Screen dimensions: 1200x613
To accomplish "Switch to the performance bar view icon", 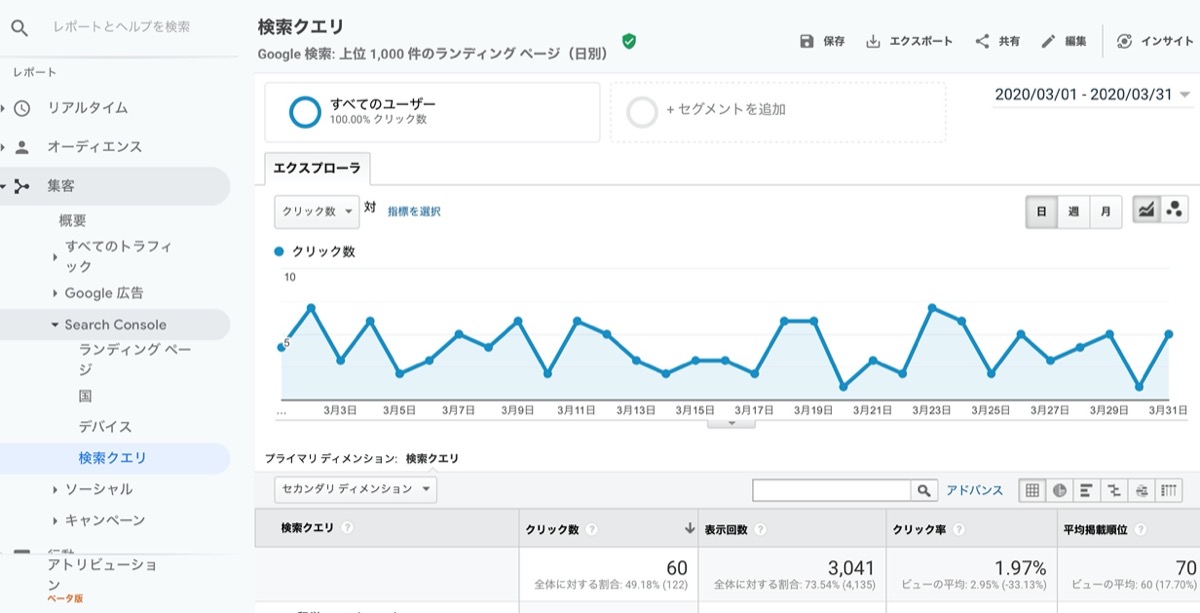I will pyautogui.click(x=1087, y=490).
